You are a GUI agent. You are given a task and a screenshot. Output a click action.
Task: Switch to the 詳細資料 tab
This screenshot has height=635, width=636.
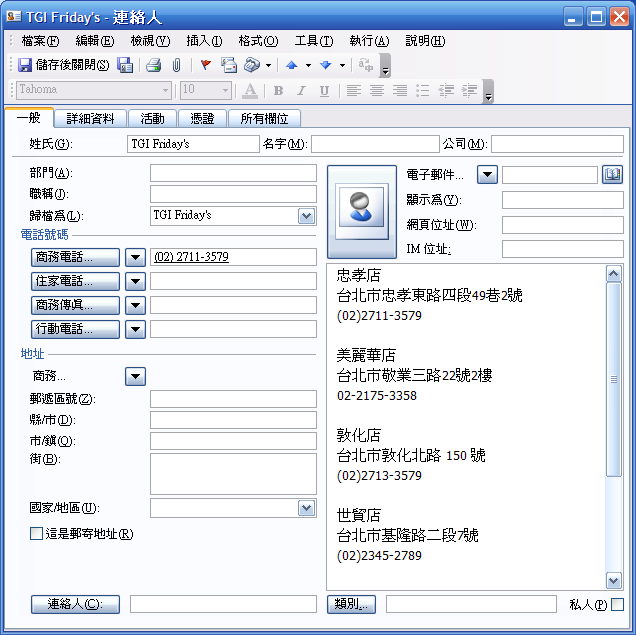(90, 118)
